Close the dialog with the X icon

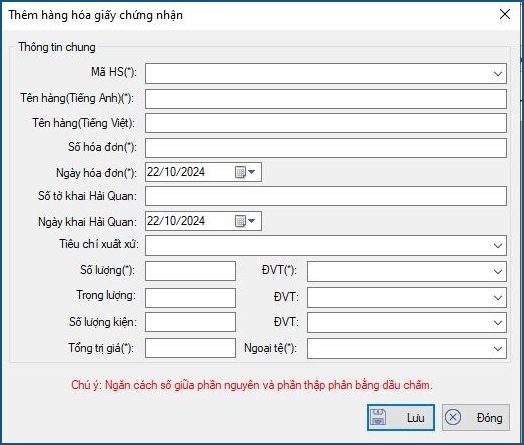coord(505,14)
